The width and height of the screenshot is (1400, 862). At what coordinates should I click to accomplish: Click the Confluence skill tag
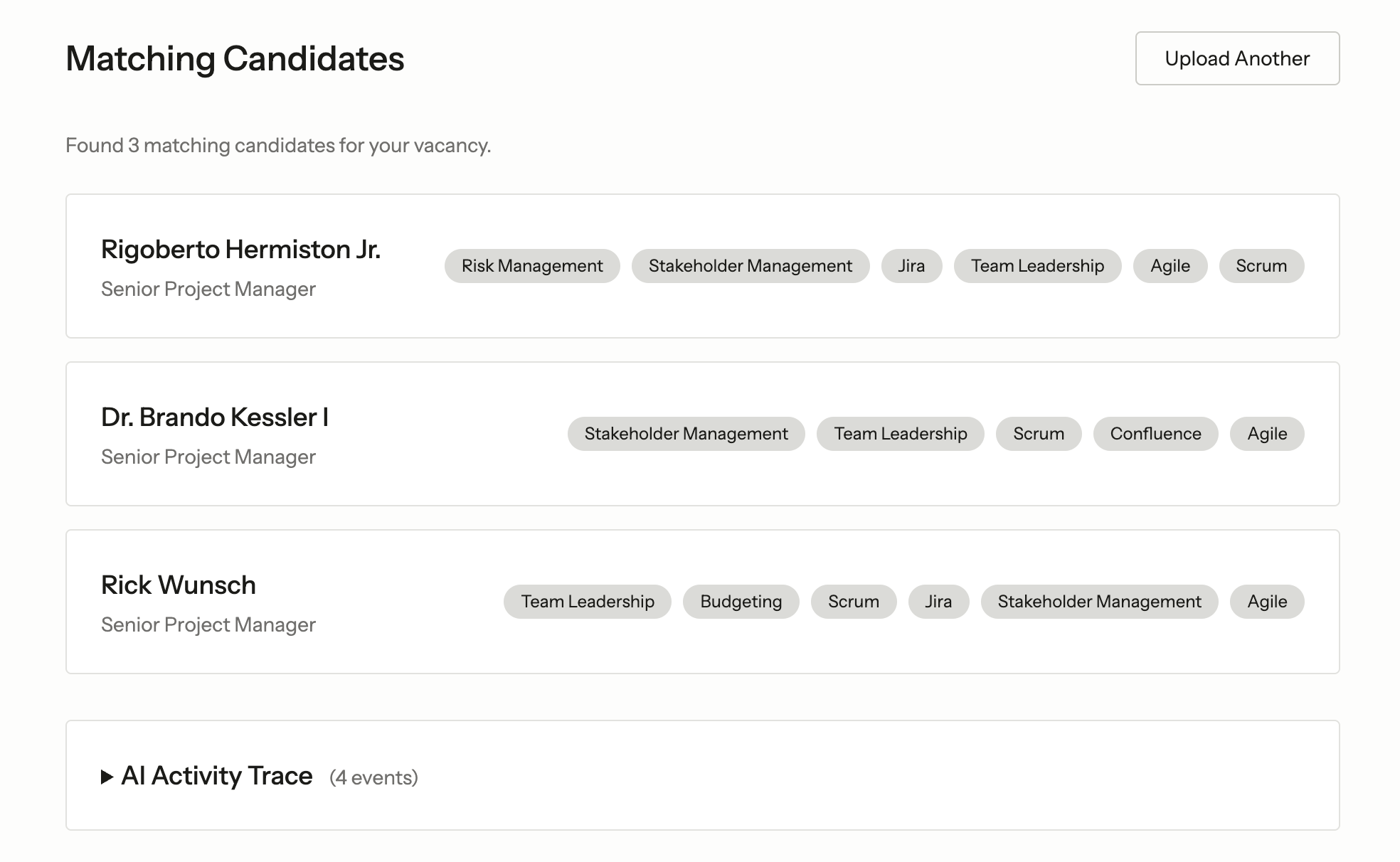[x=1155, y=434]
